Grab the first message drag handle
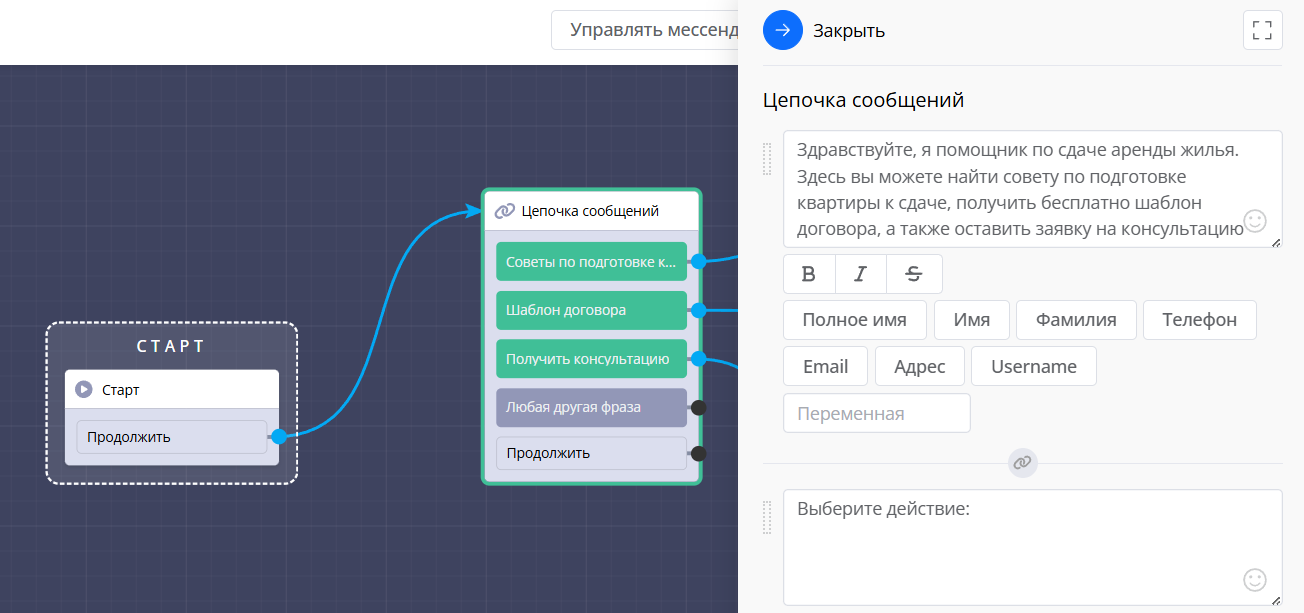The image size is (1304, 613). 768,159
